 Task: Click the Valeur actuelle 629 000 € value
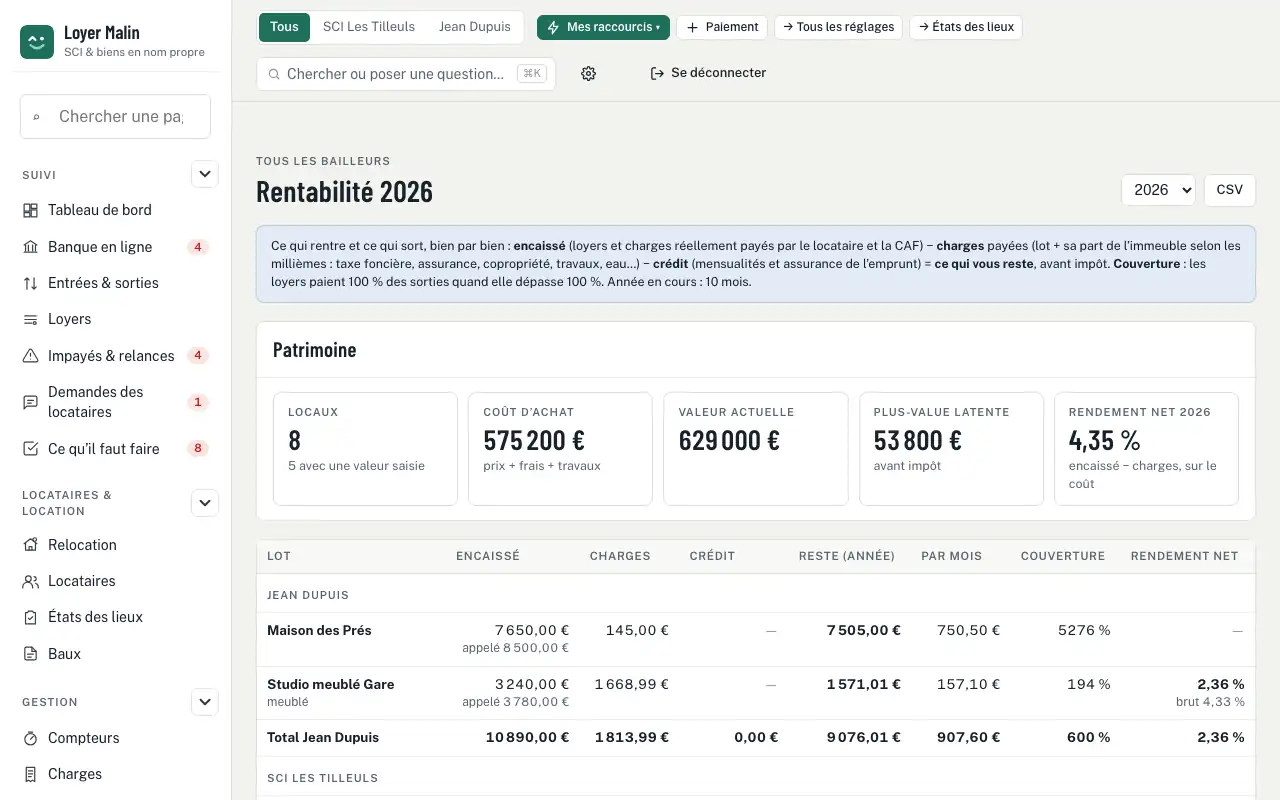coord(729,440)
